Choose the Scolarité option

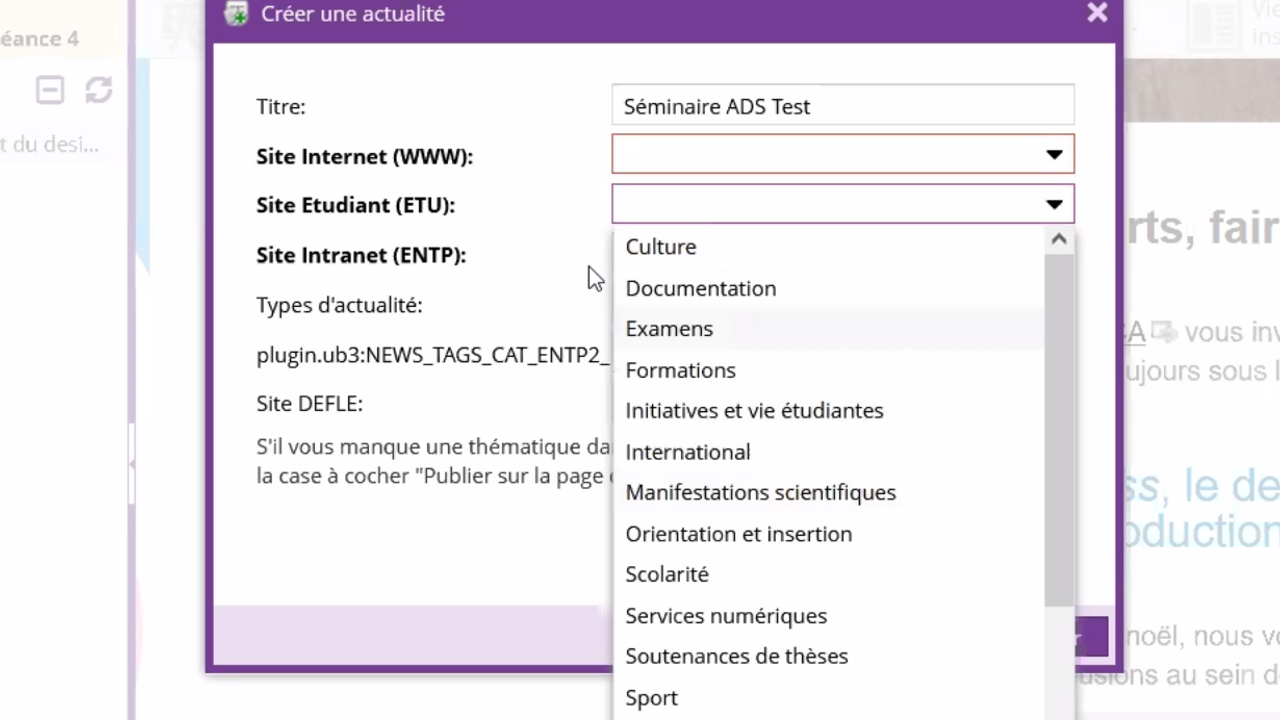tap(666, 575)
